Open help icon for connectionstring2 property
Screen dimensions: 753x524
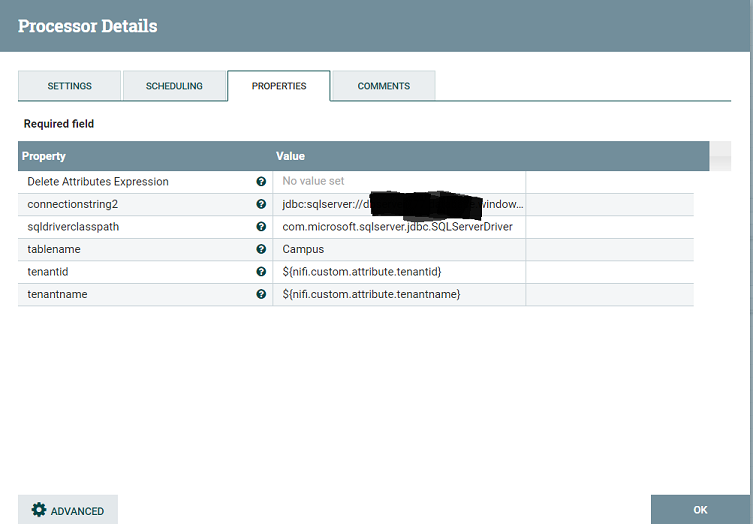tap(261, 204)
